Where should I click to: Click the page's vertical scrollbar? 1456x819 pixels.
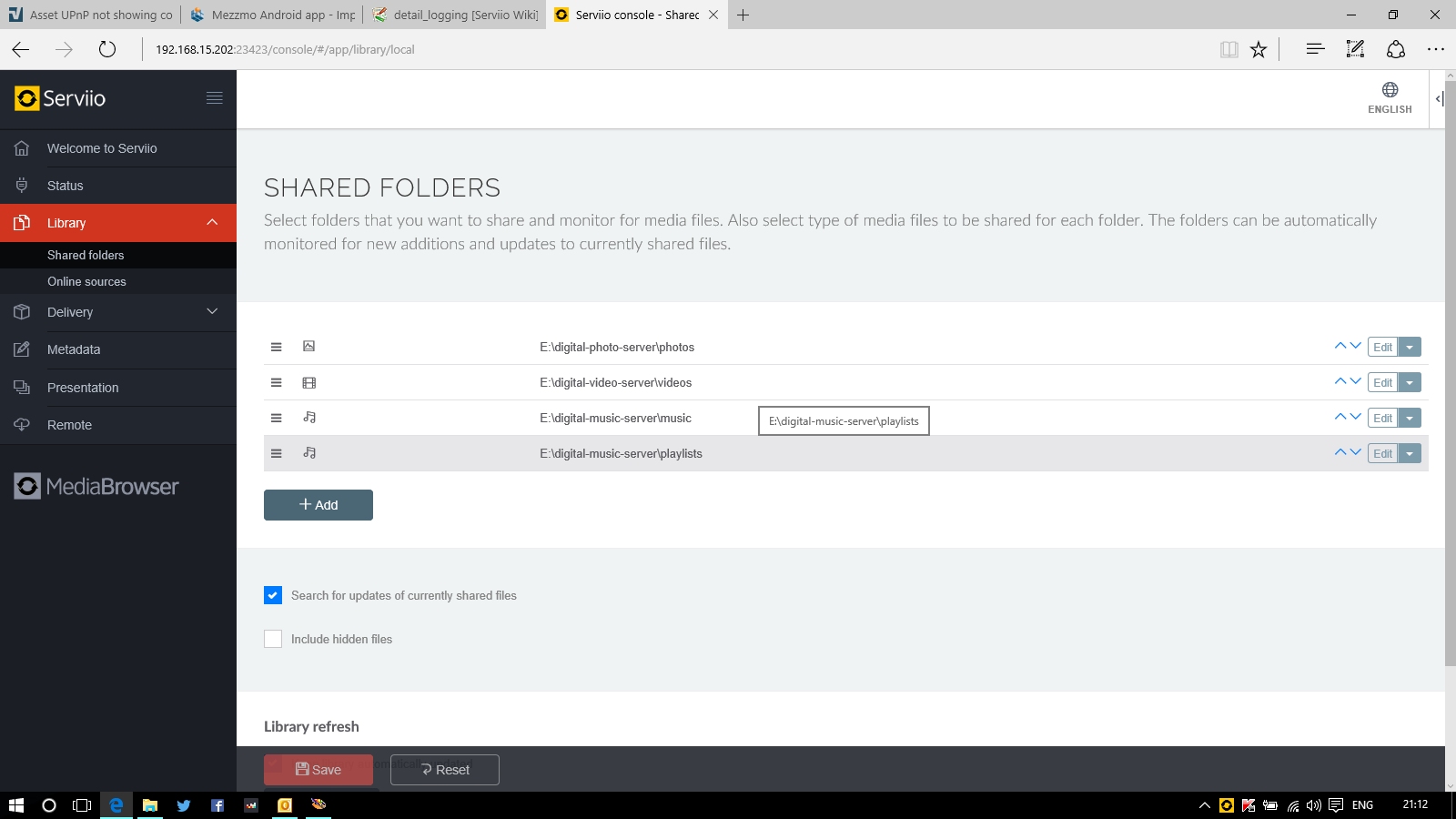tap(1450, 409)
